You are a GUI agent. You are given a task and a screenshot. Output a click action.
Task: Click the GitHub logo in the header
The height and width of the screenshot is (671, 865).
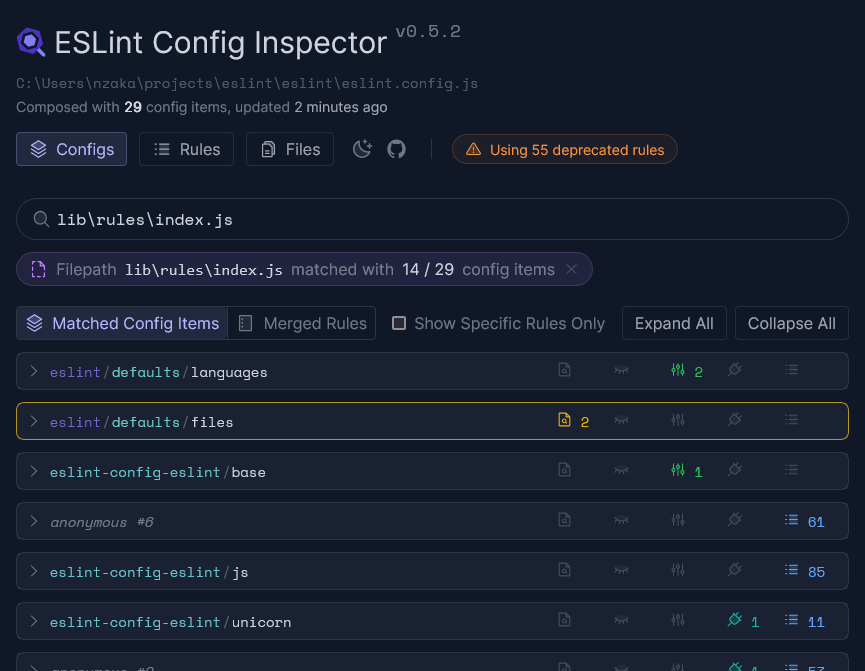tap(396, 147)
